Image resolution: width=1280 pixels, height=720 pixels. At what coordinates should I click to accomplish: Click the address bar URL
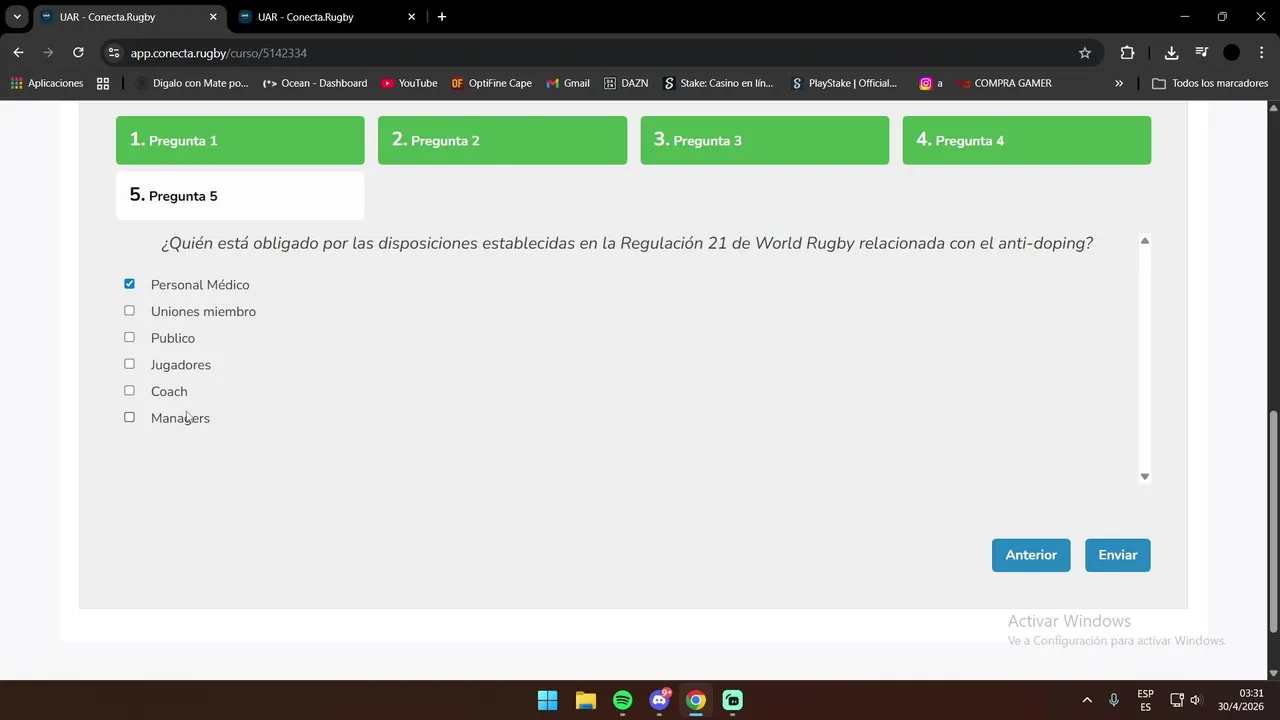(218, 53)
